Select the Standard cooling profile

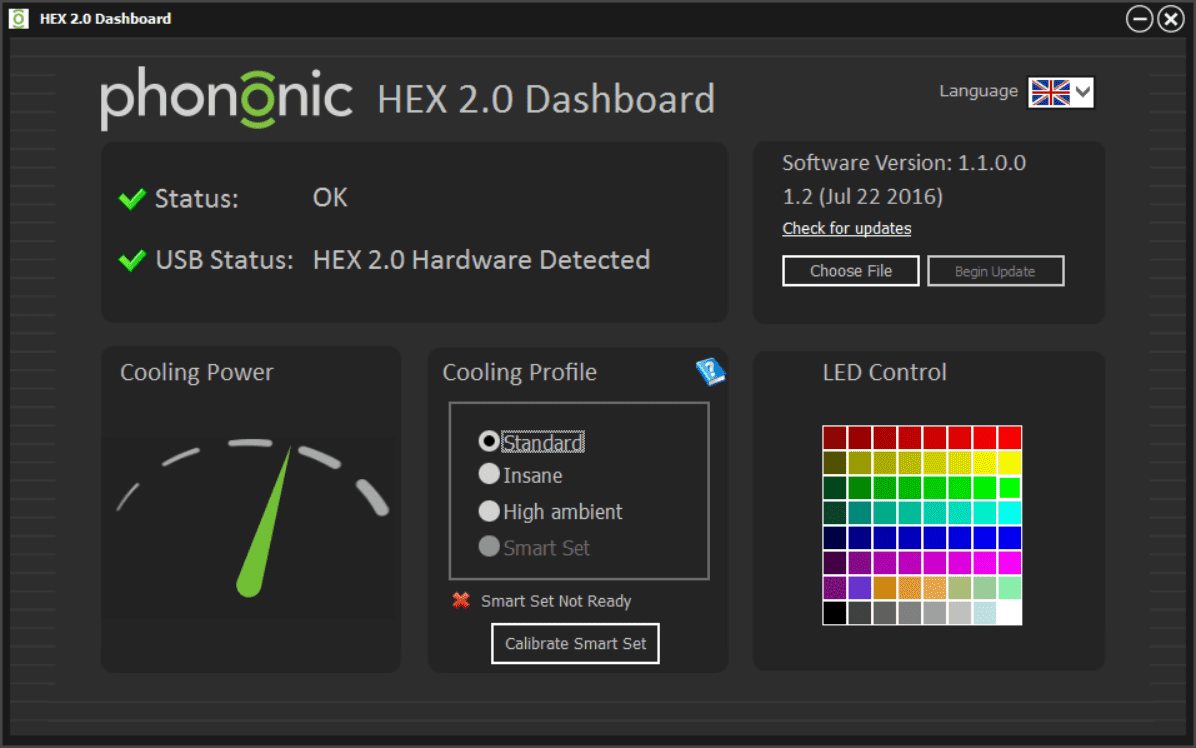point(489,441)
